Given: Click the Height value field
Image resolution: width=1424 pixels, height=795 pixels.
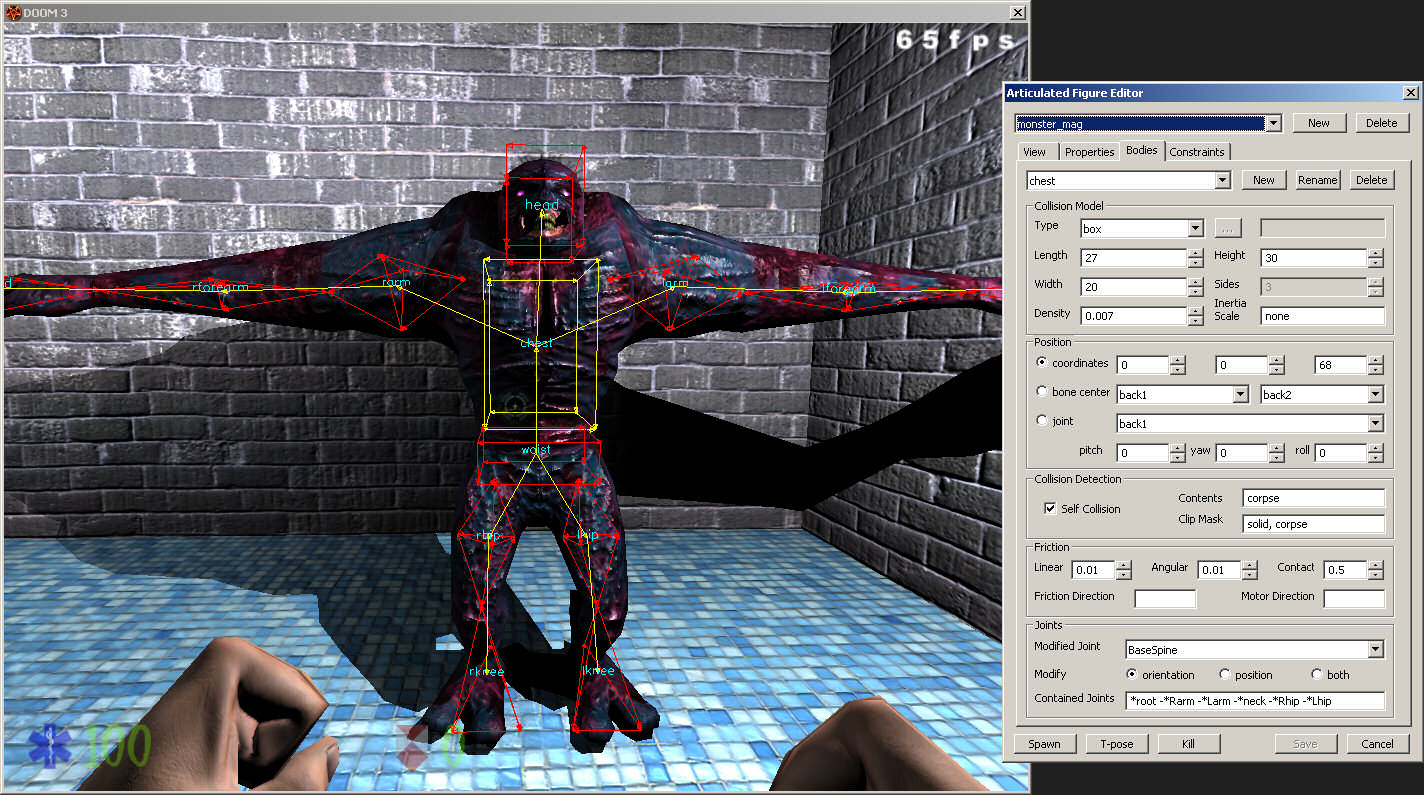Looking at the screenshot, I should tap(1313, 258).
